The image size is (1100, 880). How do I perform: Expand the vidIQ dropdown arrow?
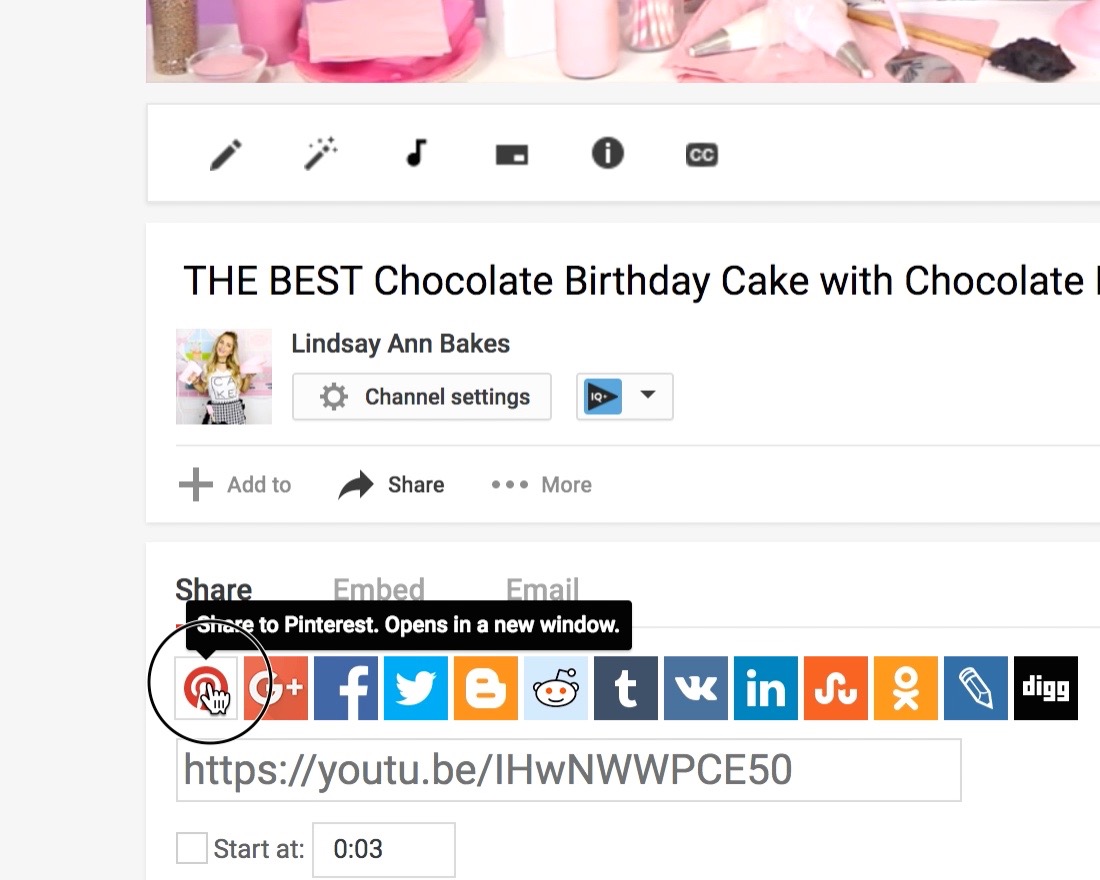[648, 394]
